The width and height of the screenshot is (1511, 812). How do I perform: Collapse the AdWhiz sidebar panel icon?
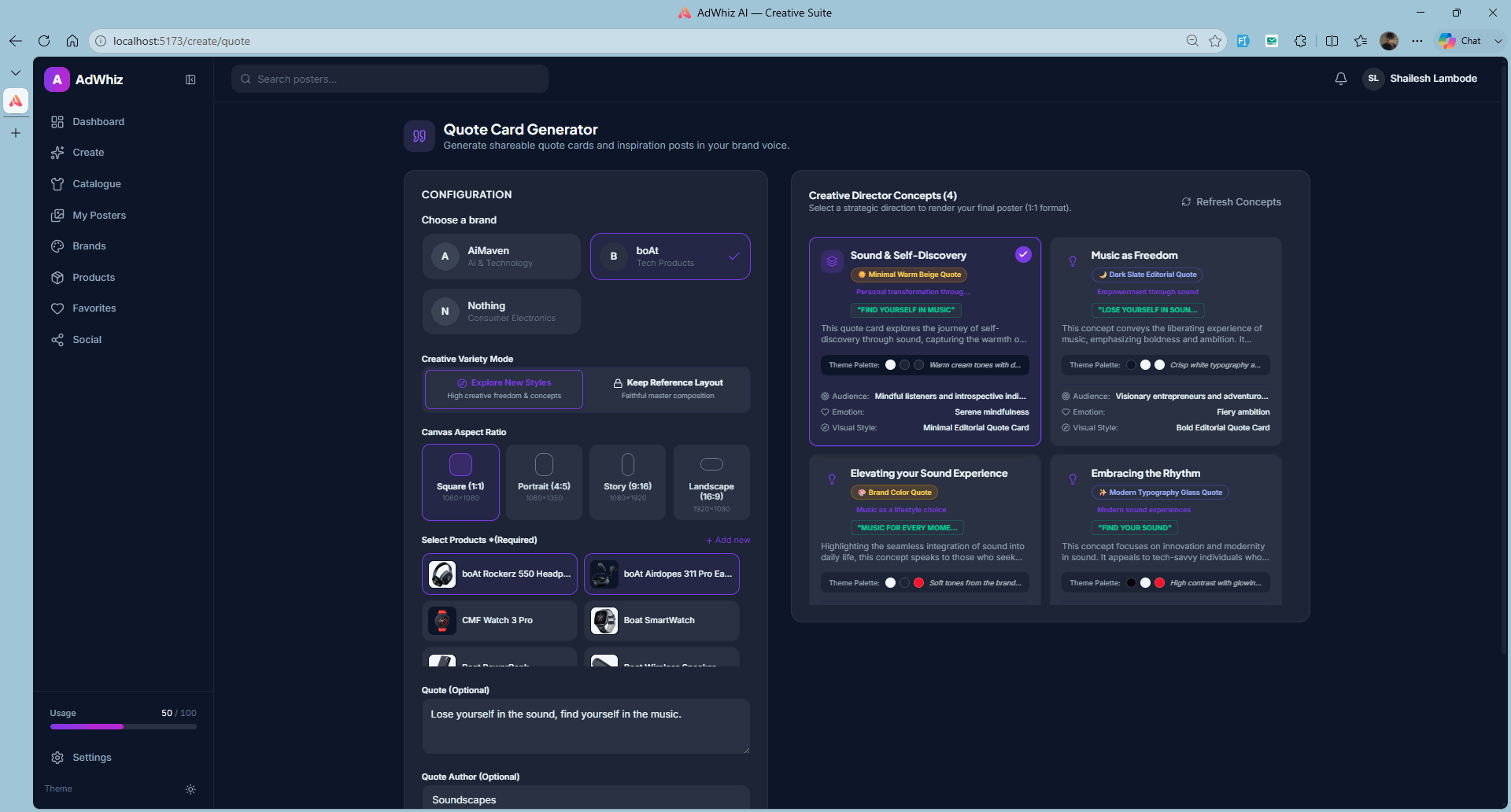[x=190, y=79]
